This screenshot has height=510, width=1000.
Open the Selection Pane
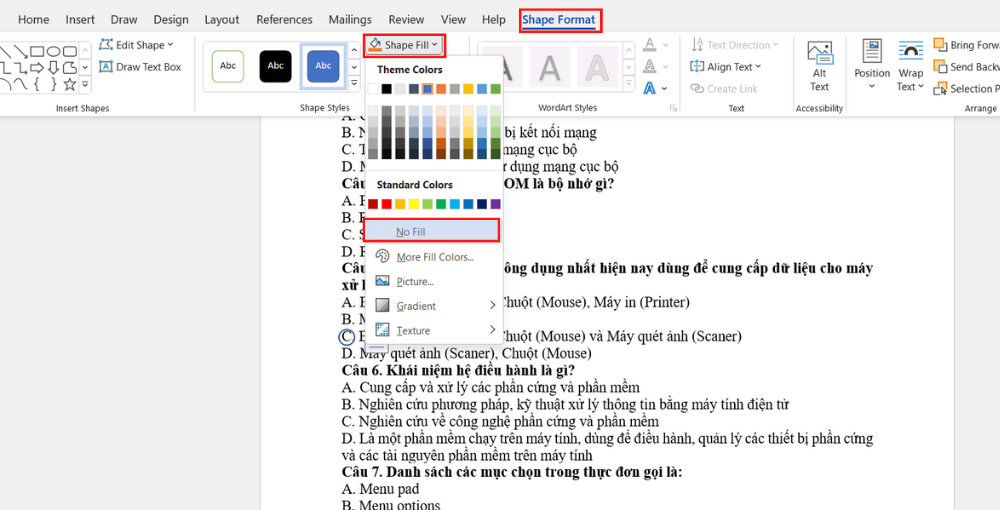pos(966,89)
